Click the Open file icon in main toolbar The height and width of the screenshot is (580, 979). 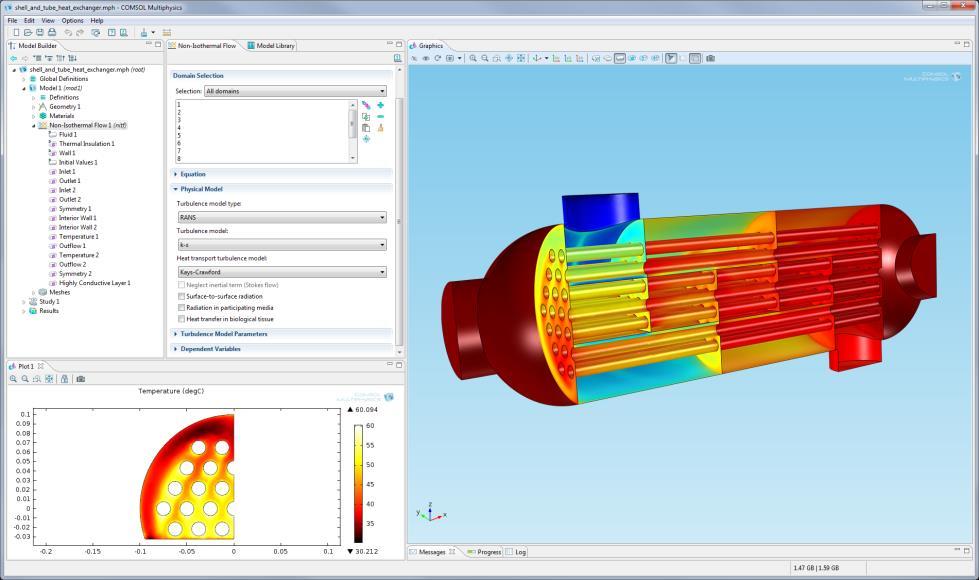[x=28, y=32]
